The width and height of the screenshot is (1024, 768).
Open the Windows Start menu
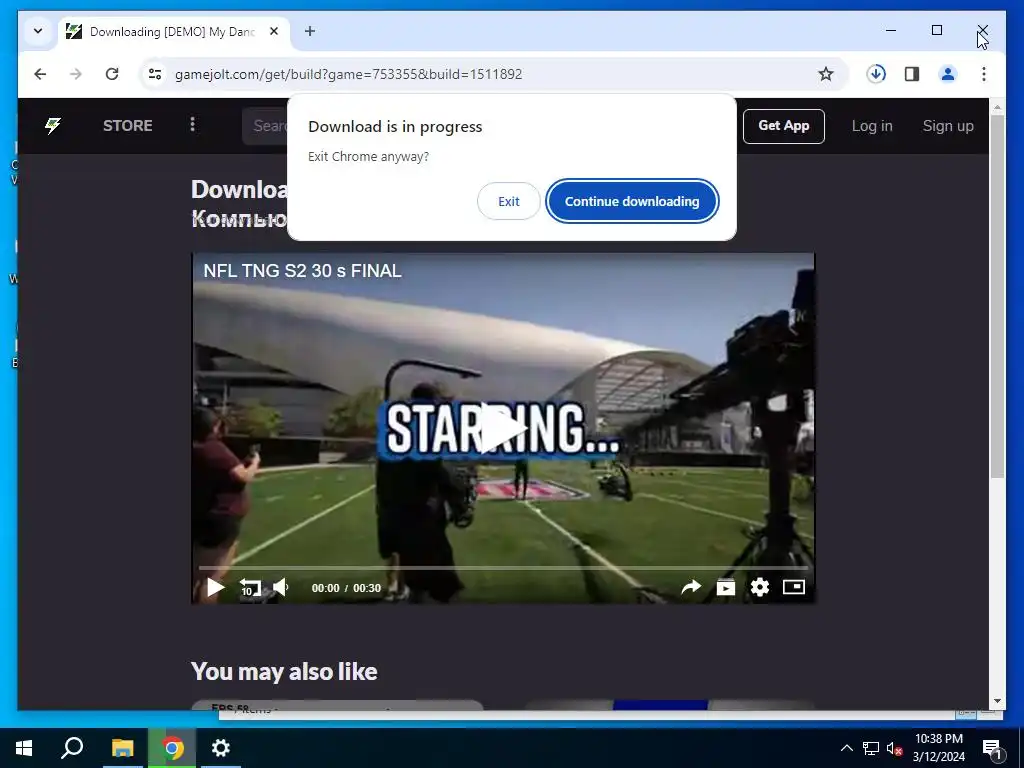24,748
